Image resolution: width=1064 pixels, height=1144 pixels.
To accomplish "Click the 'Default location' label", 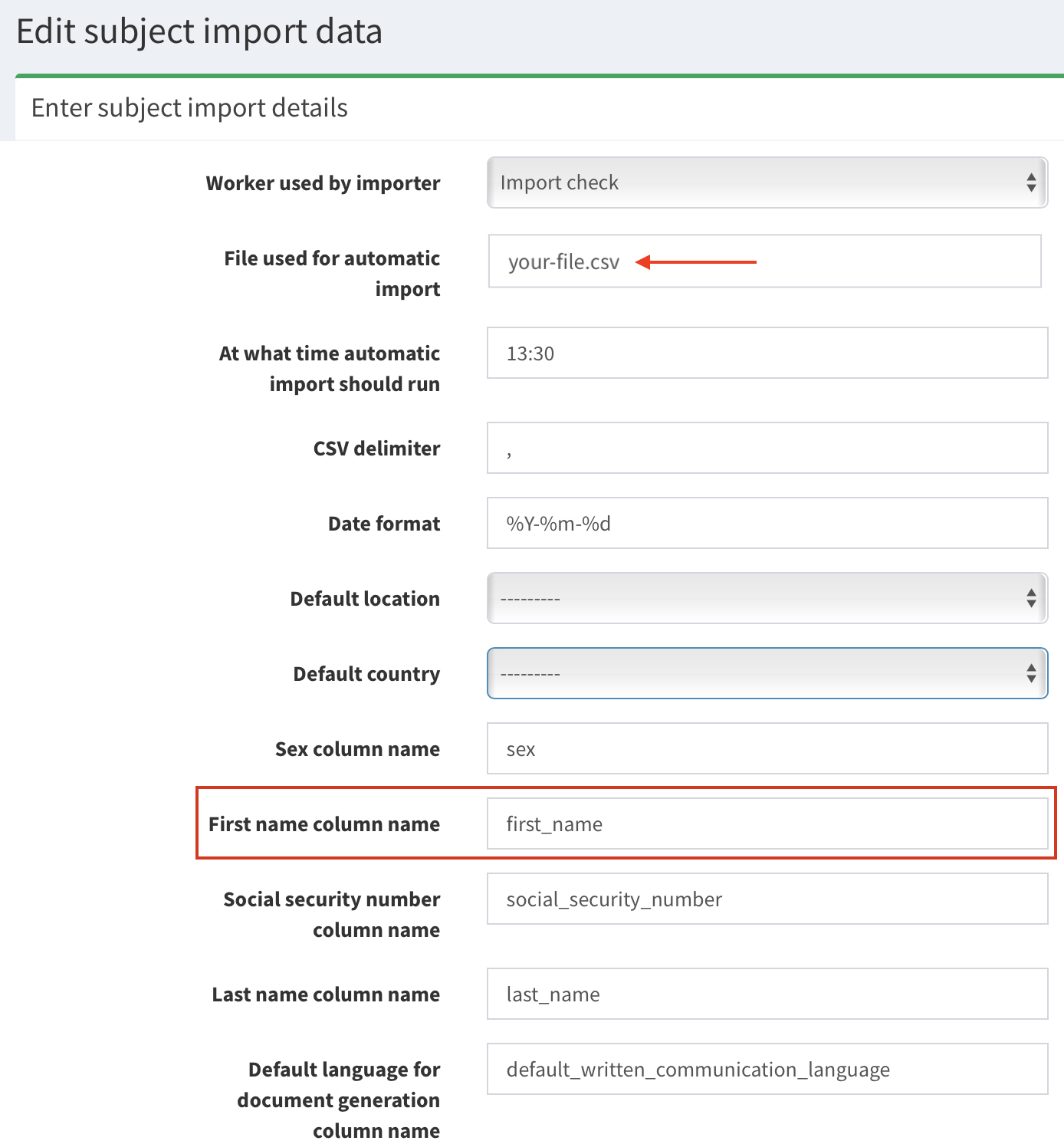I will [x=365, y=599].
